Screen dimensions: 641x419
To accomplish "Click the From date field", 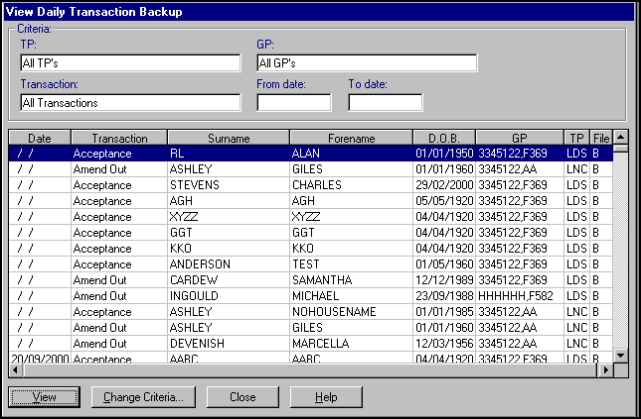I will pos(293,102).
